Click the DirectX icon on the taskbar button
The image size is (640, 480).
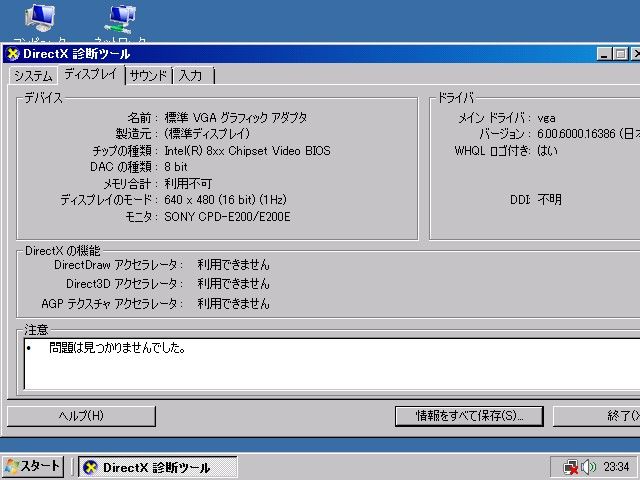[91, 467]
